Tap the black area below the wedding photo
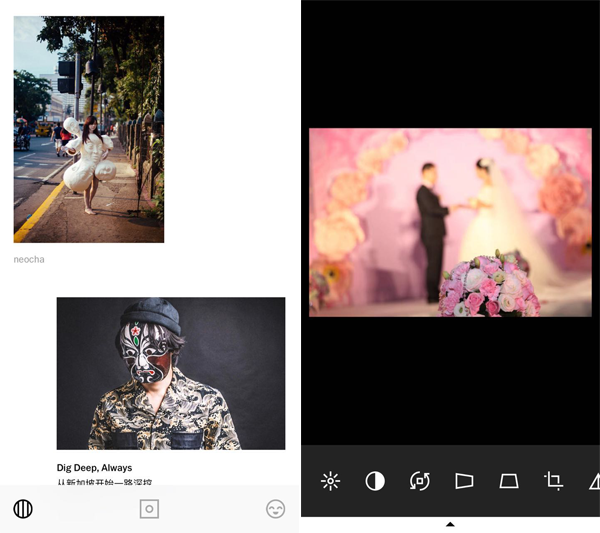The width and height of the screenshot is (600, 533). (x=450, y=380)
